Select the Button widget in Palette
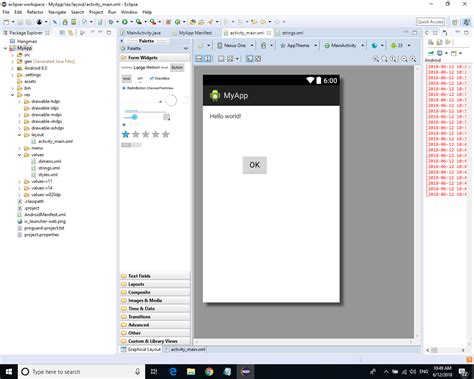Viewport: 474px width, 379px height. [x=177, y=68]
